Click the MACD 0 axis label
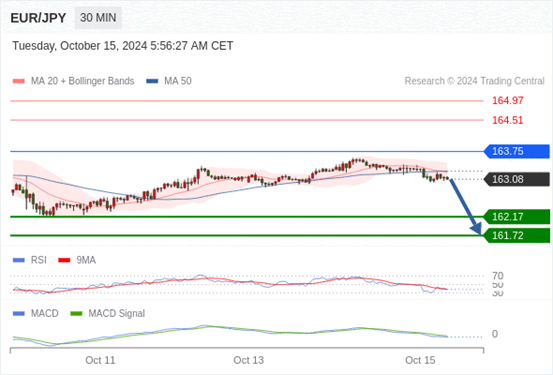The height and width of the screenshot is (375, 553). pyautogui.click(x=495, y=334)
